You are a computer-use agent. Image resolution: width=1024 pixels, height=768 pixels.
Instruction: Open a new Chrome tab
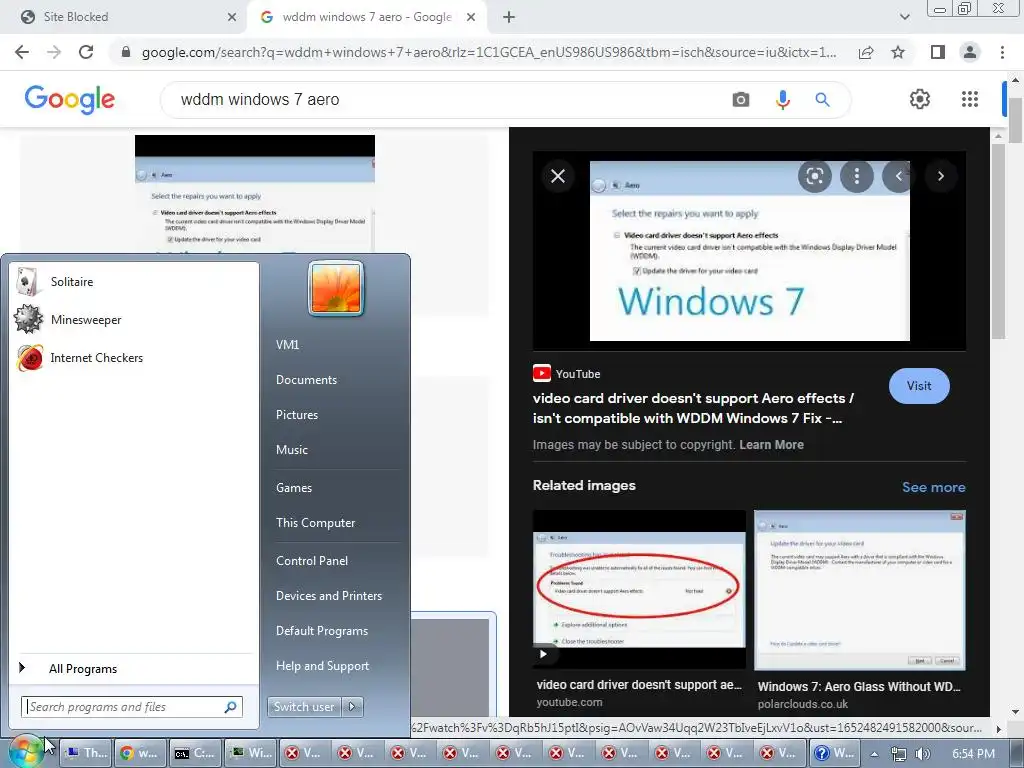(x=509, y=17)
